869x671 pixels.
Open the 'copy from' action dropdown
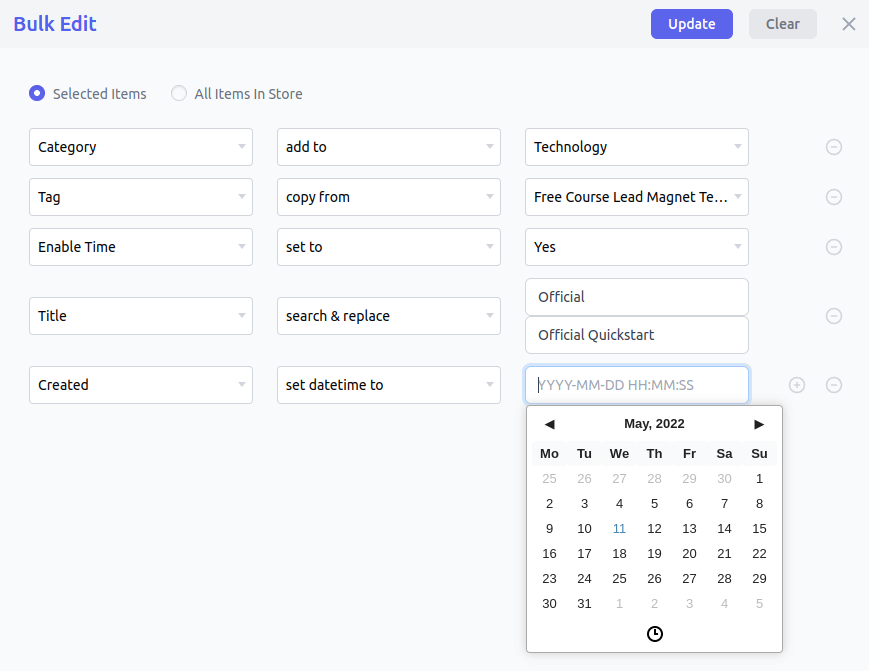(389, 197)
